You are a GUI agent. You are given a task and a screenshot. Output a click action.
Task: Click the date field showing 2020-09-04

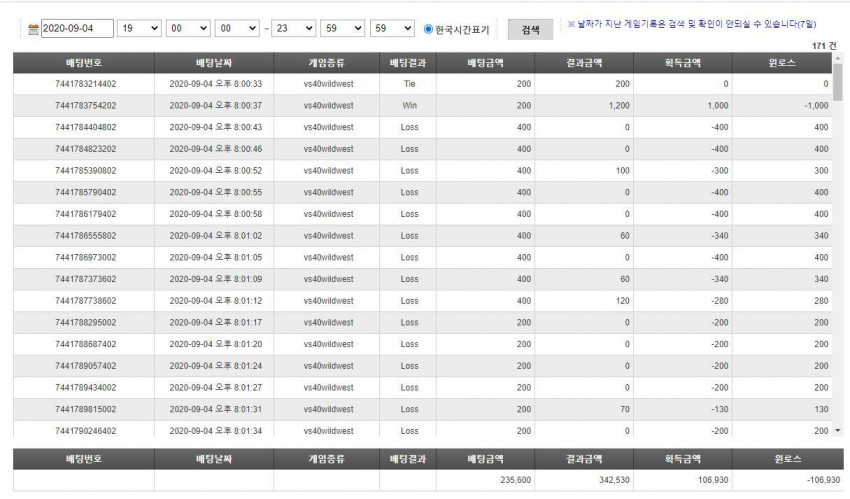78,28
